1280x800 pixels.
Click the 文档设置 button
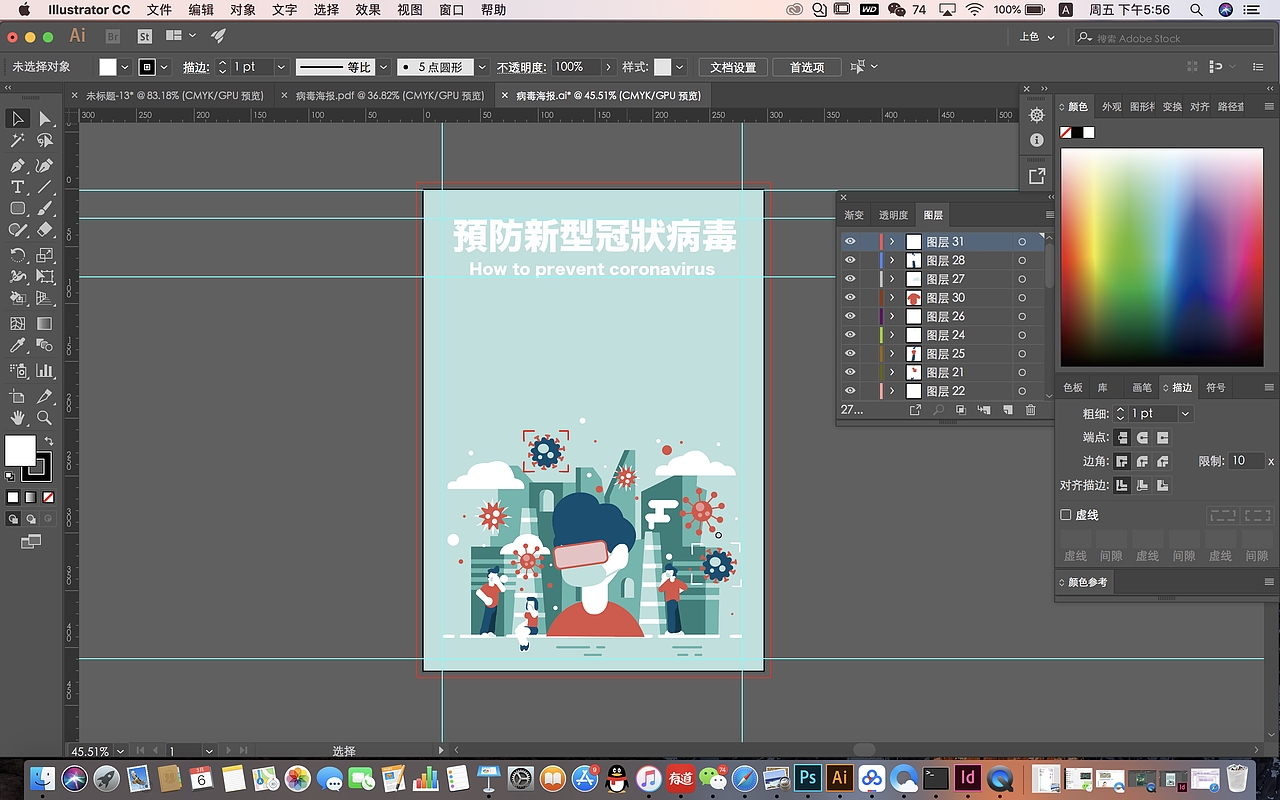[733, 67]
